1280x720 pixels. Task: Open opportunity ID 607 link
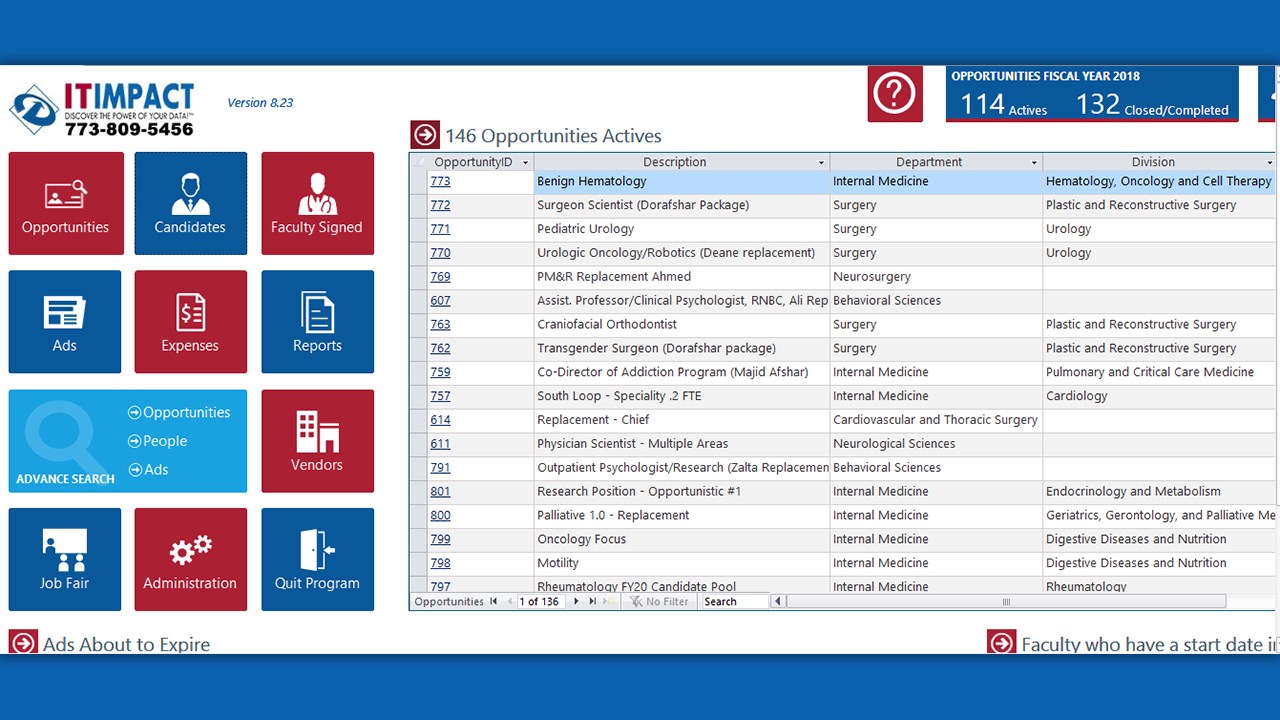[x=440, y=301]
